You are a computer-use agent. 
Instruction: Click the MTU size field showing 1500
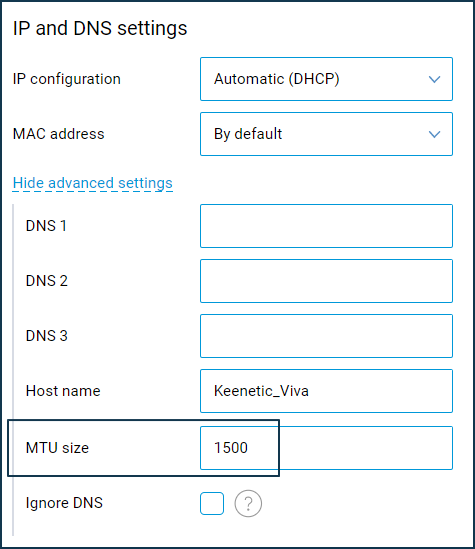coord(326,448)
